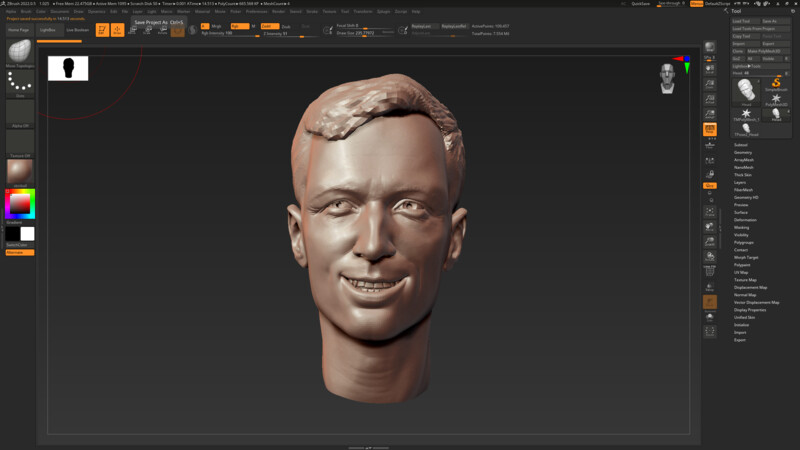Open the stroke type dots icon
The width and height of the screenshot is (800, 450).
[x=18, y=83]
